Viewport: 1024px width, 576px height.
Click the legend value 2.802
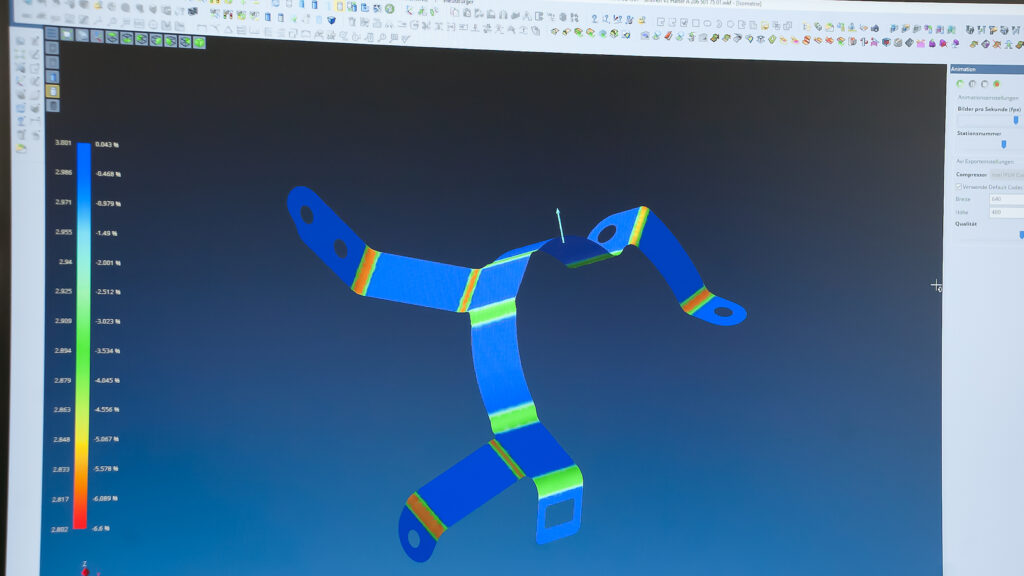tap(59, 530)
